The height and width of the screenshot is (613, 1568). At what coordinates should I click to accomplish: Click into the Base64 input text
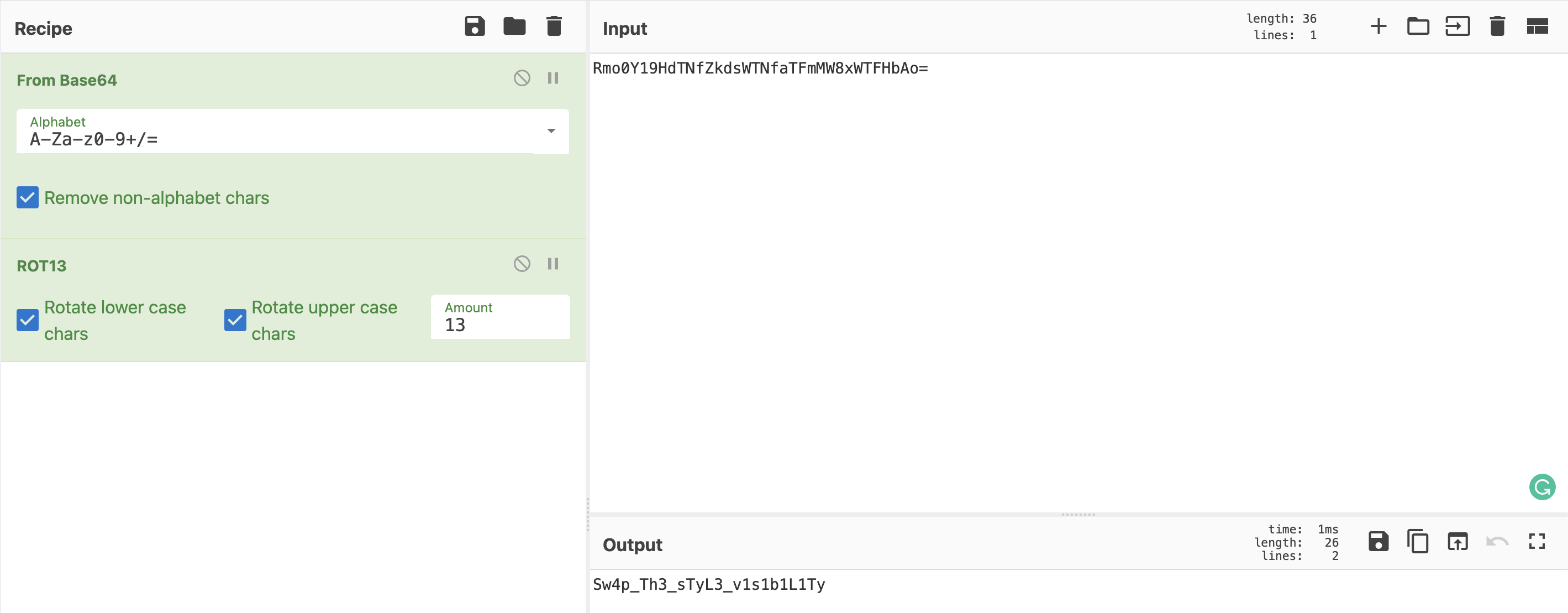click(x=760, y=68)
